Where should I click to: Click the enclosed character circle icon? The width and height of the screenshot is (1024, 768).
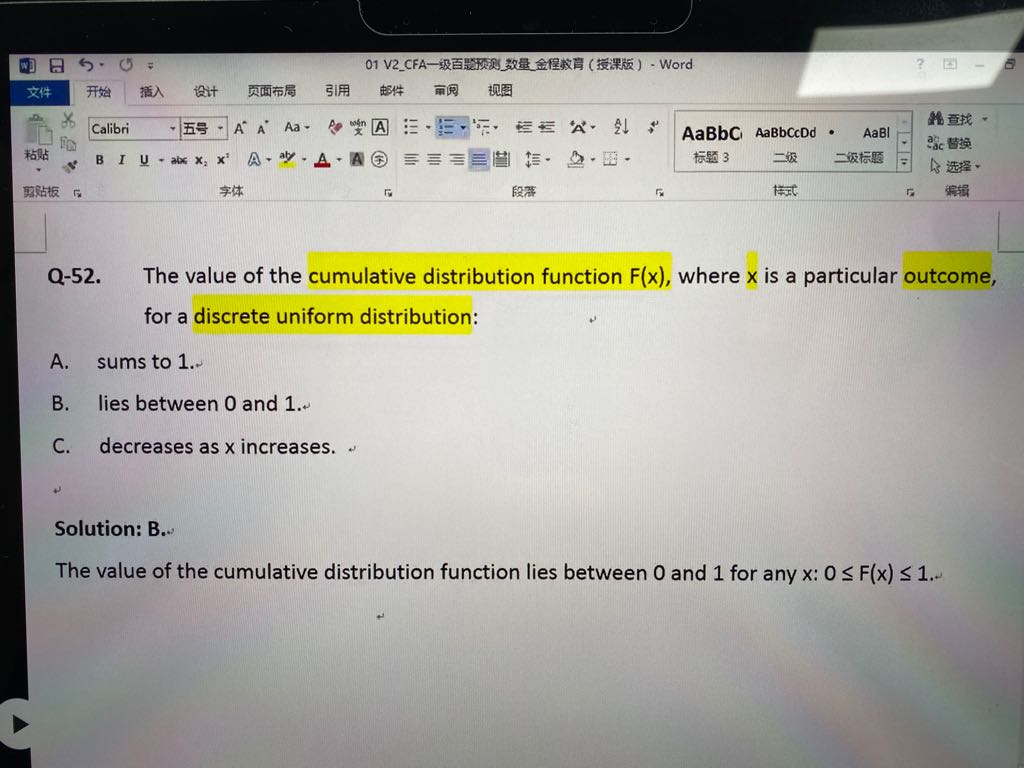click(379, 159)
